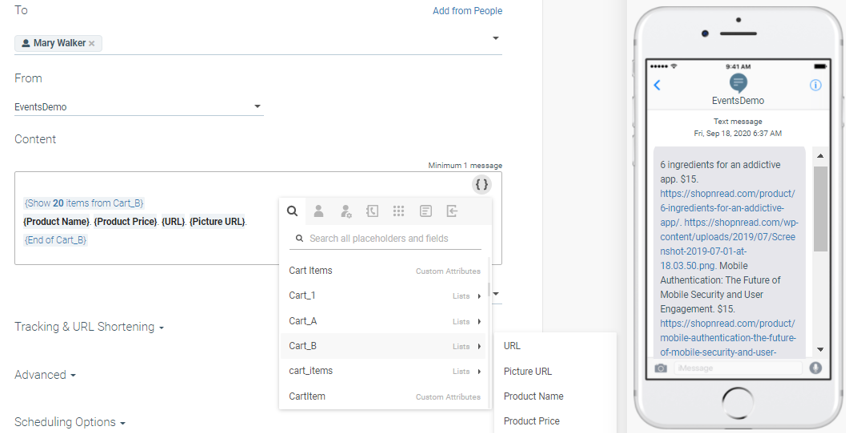Expand Scheduling Options section

point(69,422)
